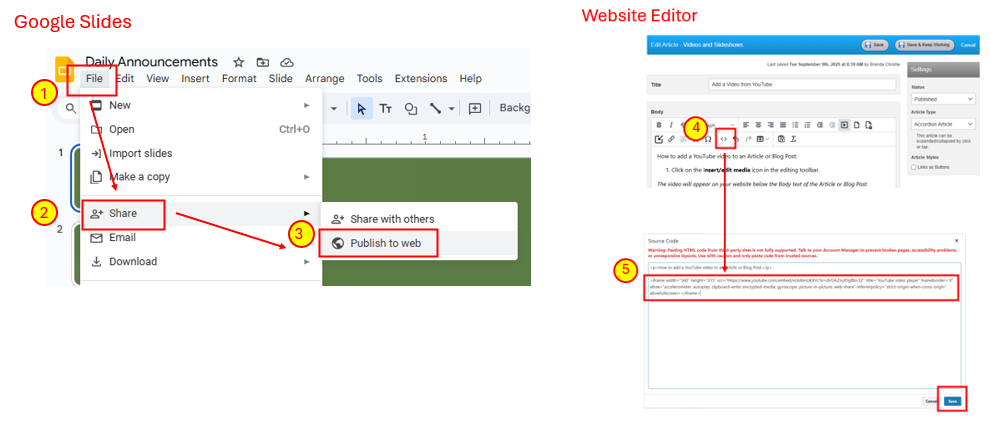This screenshot has height=425, width=990.
Task: Choose New in the File menu
Action: [201, 105]
